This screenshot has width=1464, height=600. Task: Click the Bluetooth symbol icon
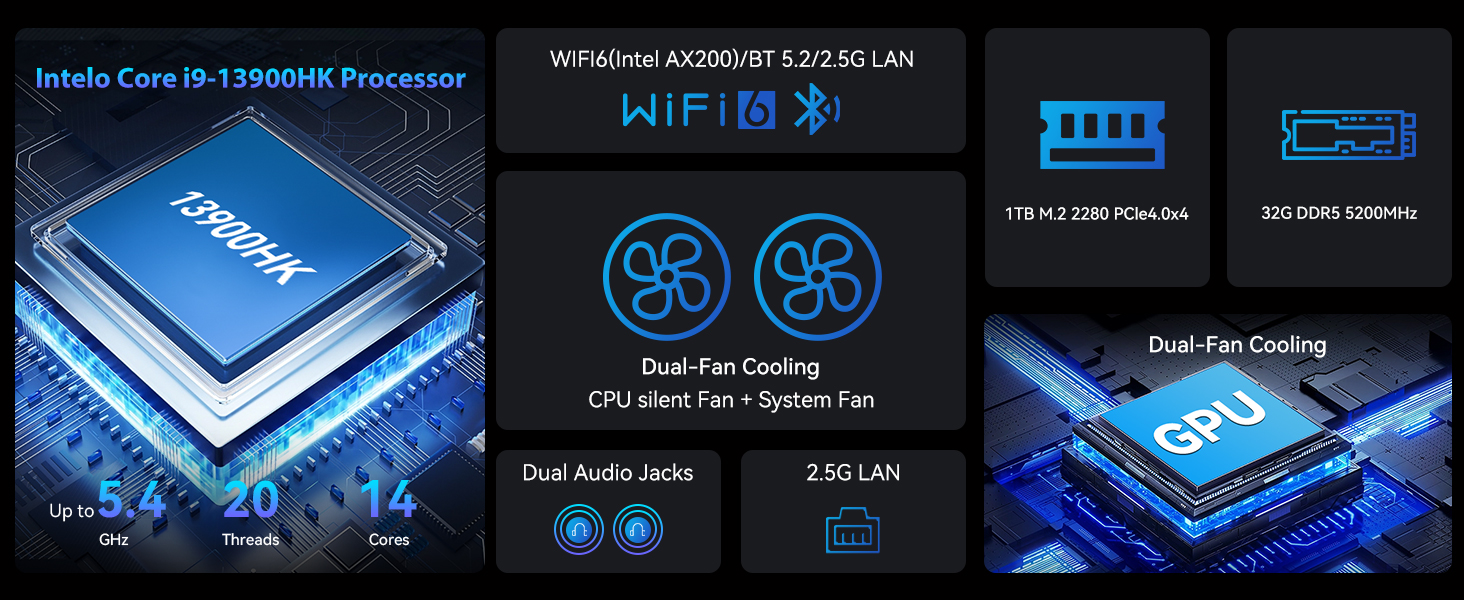click(817, 110)
